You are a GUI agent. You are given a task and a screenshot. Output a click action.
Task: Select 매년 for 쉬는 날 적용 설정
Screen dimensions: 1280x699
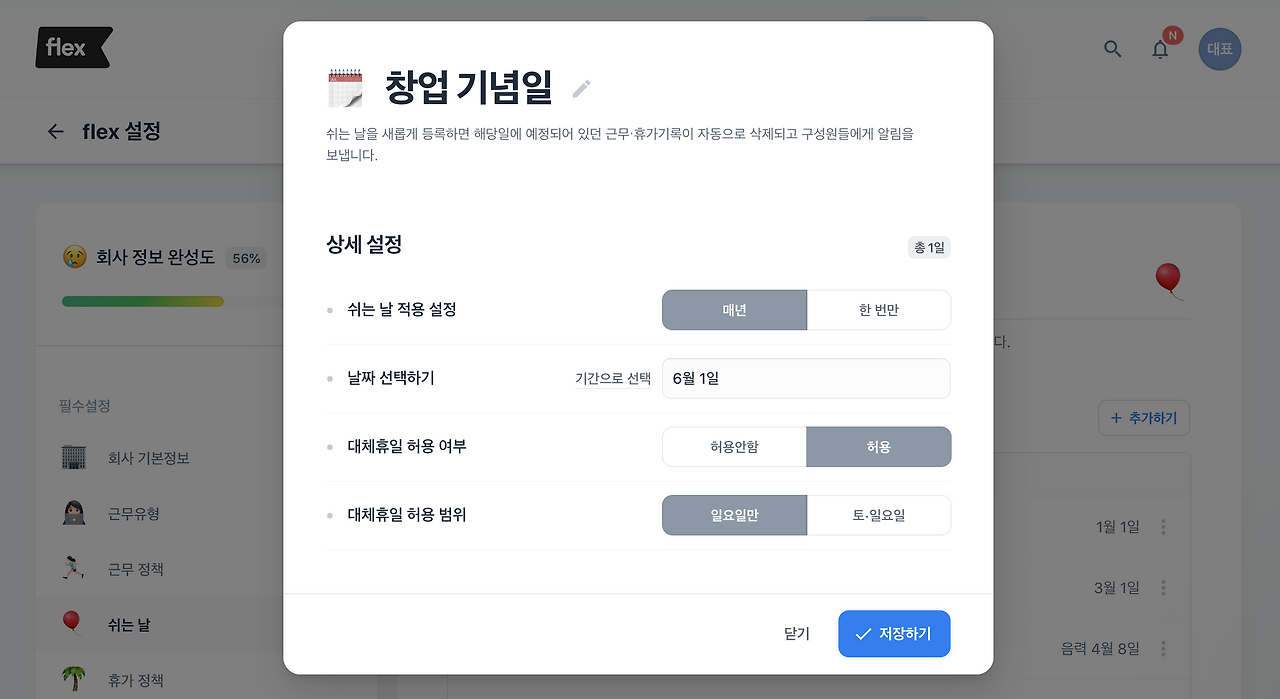[734, 310]
